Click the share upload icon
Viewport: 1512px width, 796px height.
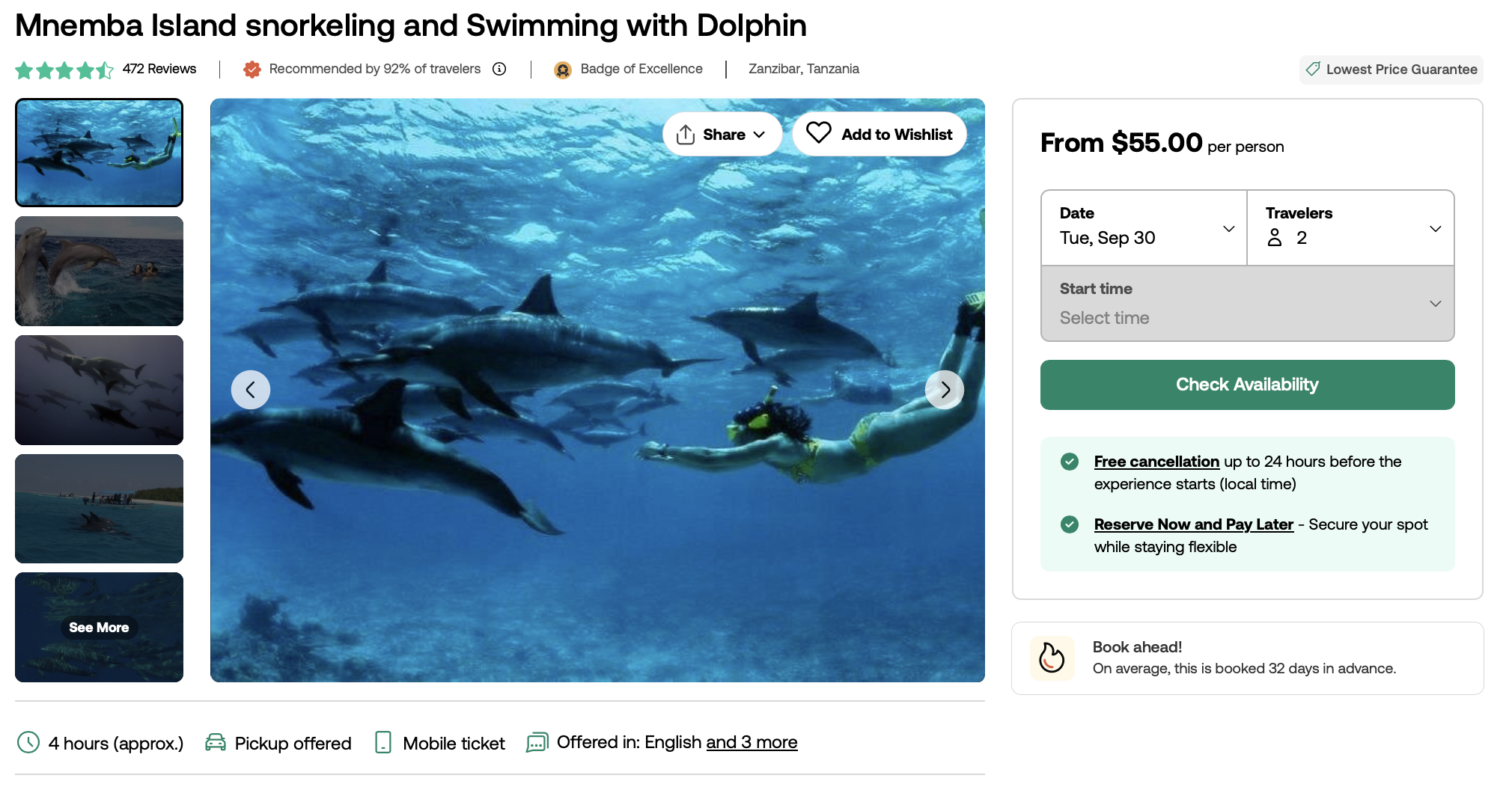[x=685, y=135]
